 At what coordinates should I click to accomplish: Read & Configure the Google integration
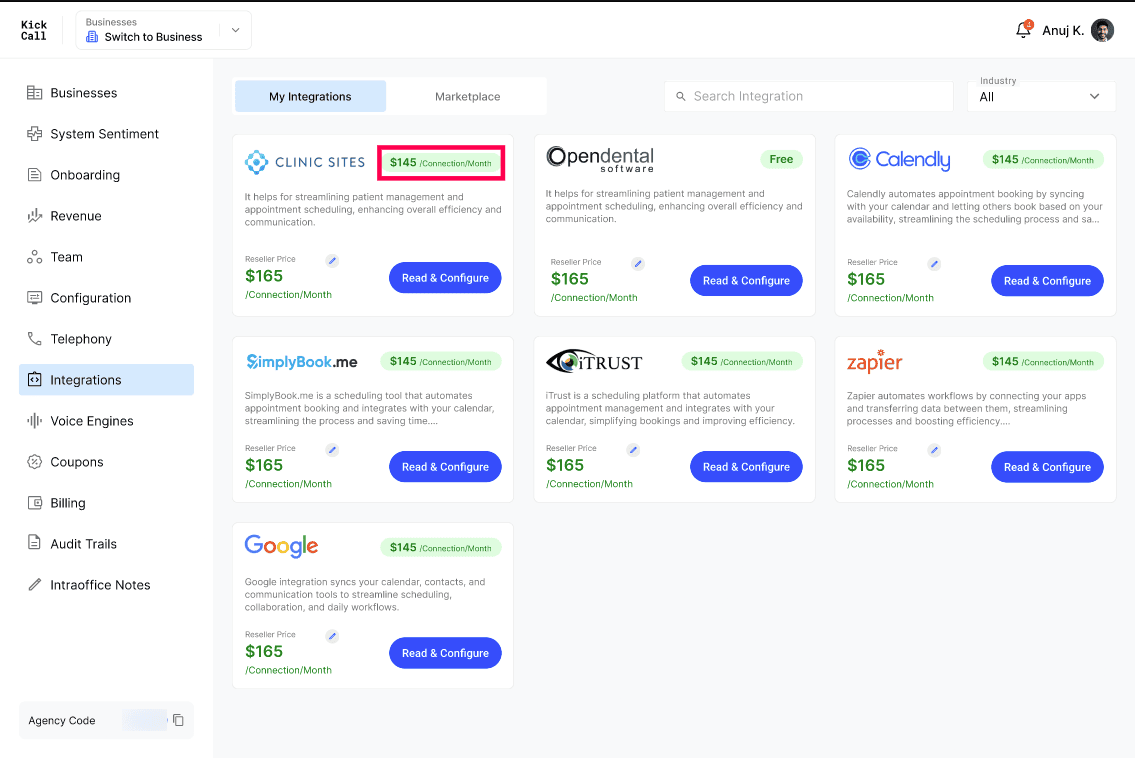[x=445, y=653]
